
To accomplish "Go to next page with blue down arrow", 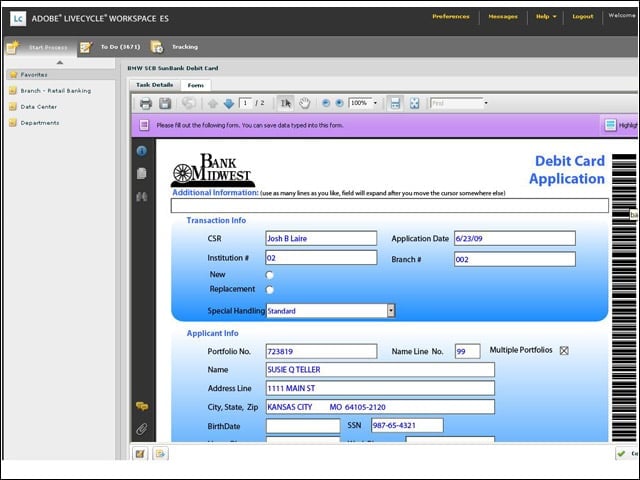I will tap(229, 104).
